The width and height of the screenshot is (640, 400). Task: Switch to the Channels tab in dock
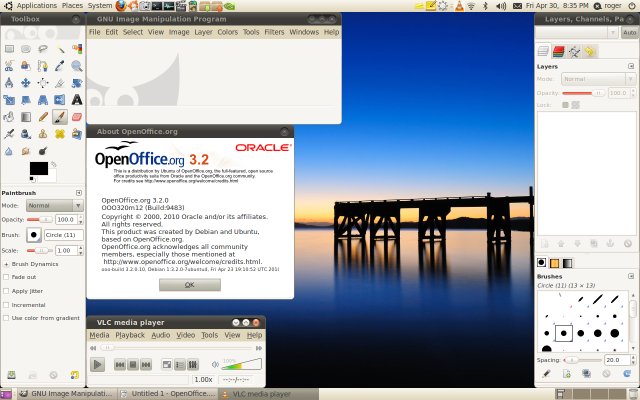[x=559, y=51]
